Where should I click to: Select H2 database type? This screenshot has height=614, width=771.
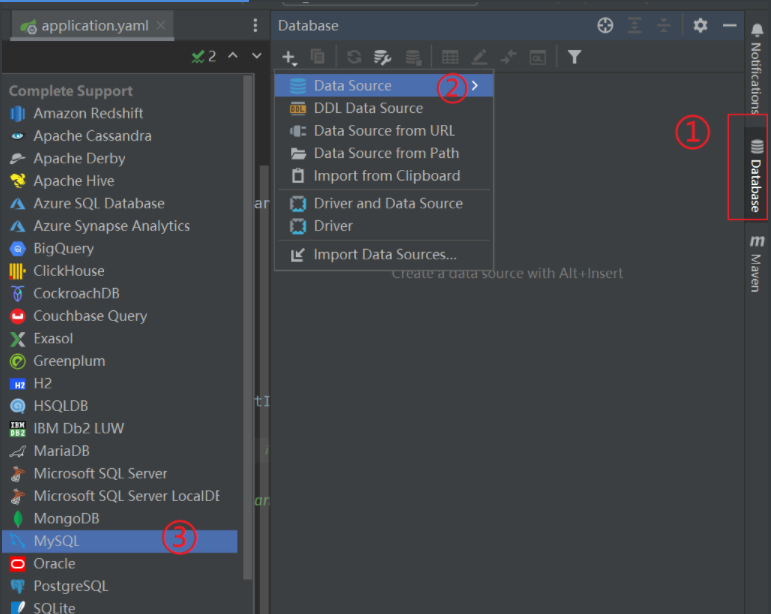click(120, 383)
